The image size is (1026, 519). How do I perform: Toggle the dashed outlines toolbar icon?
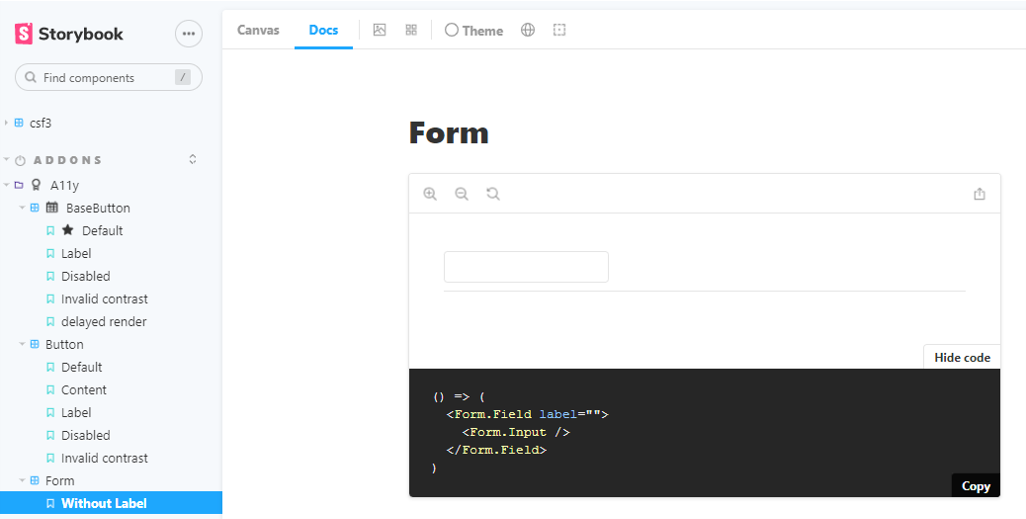click(559, 30)
